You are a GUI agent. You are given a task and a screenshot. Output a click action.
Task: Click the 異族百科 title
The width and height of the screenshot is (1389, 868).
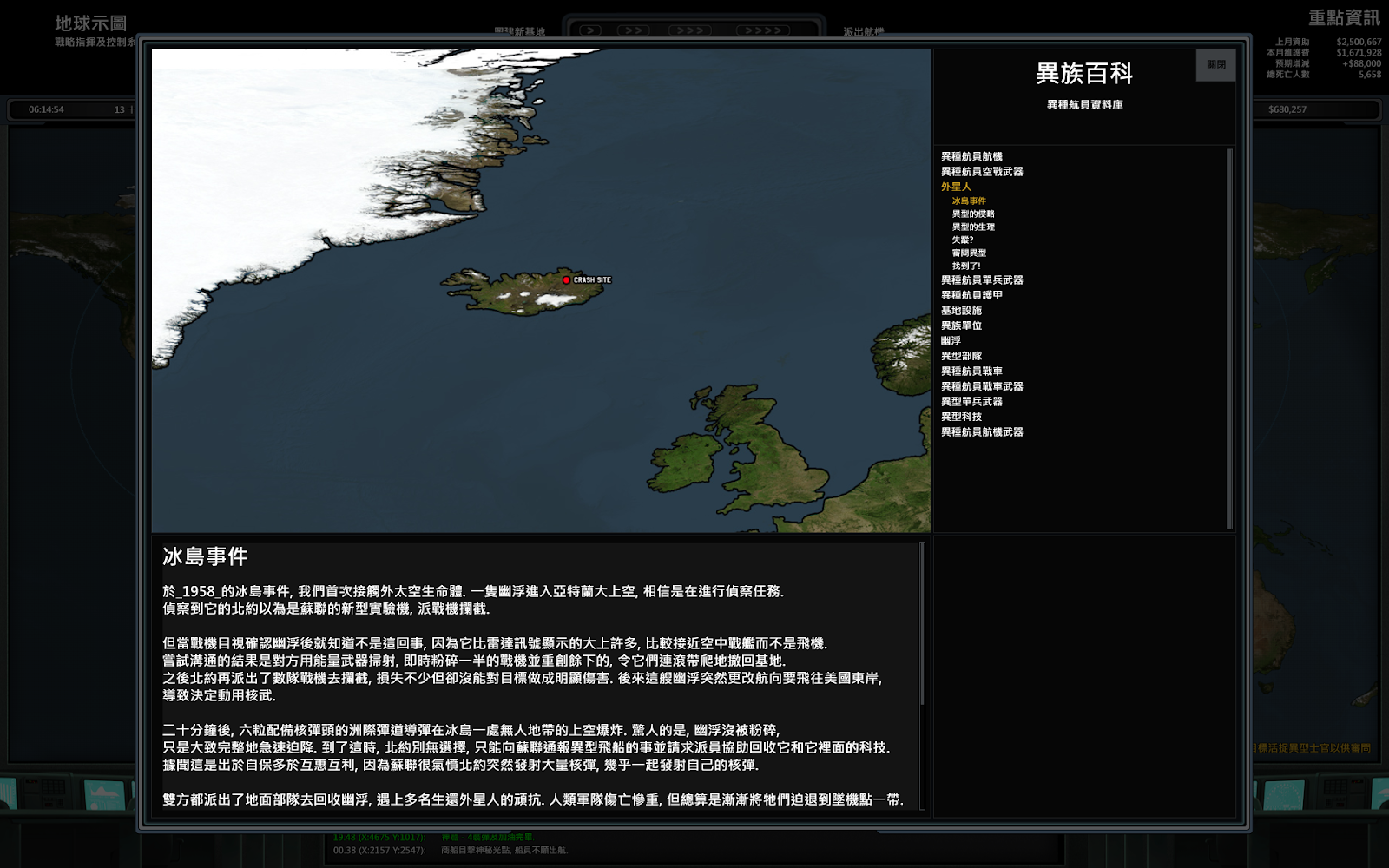1084,74
